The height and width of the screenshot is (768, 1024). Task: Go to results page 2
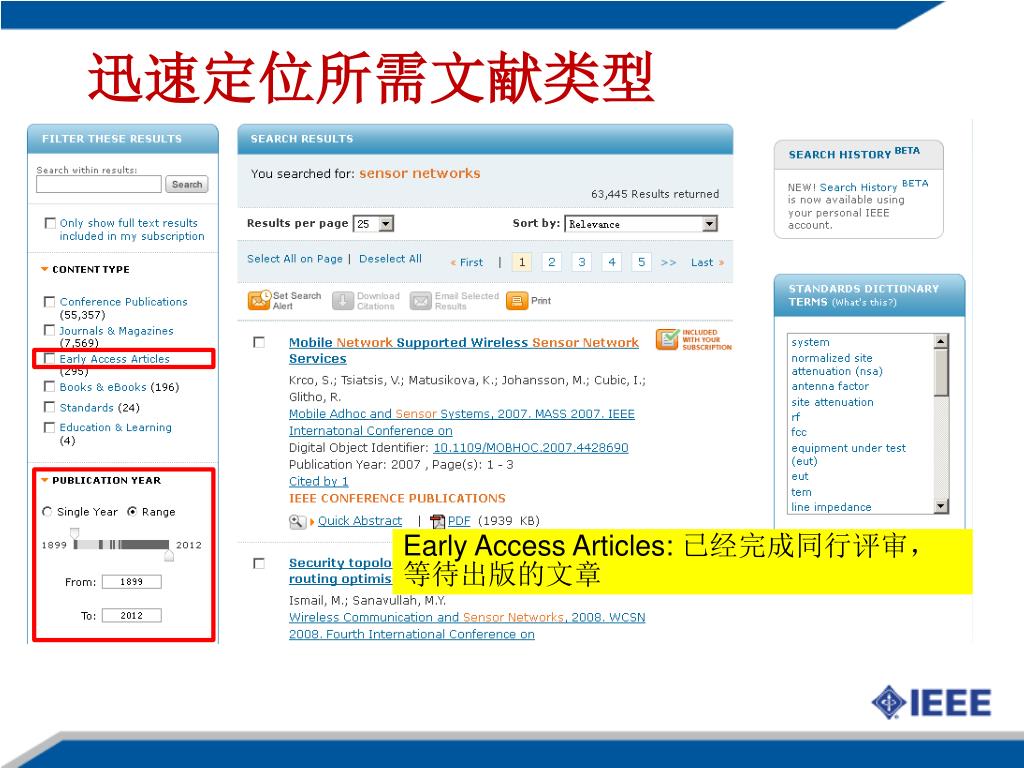(551, 262)
